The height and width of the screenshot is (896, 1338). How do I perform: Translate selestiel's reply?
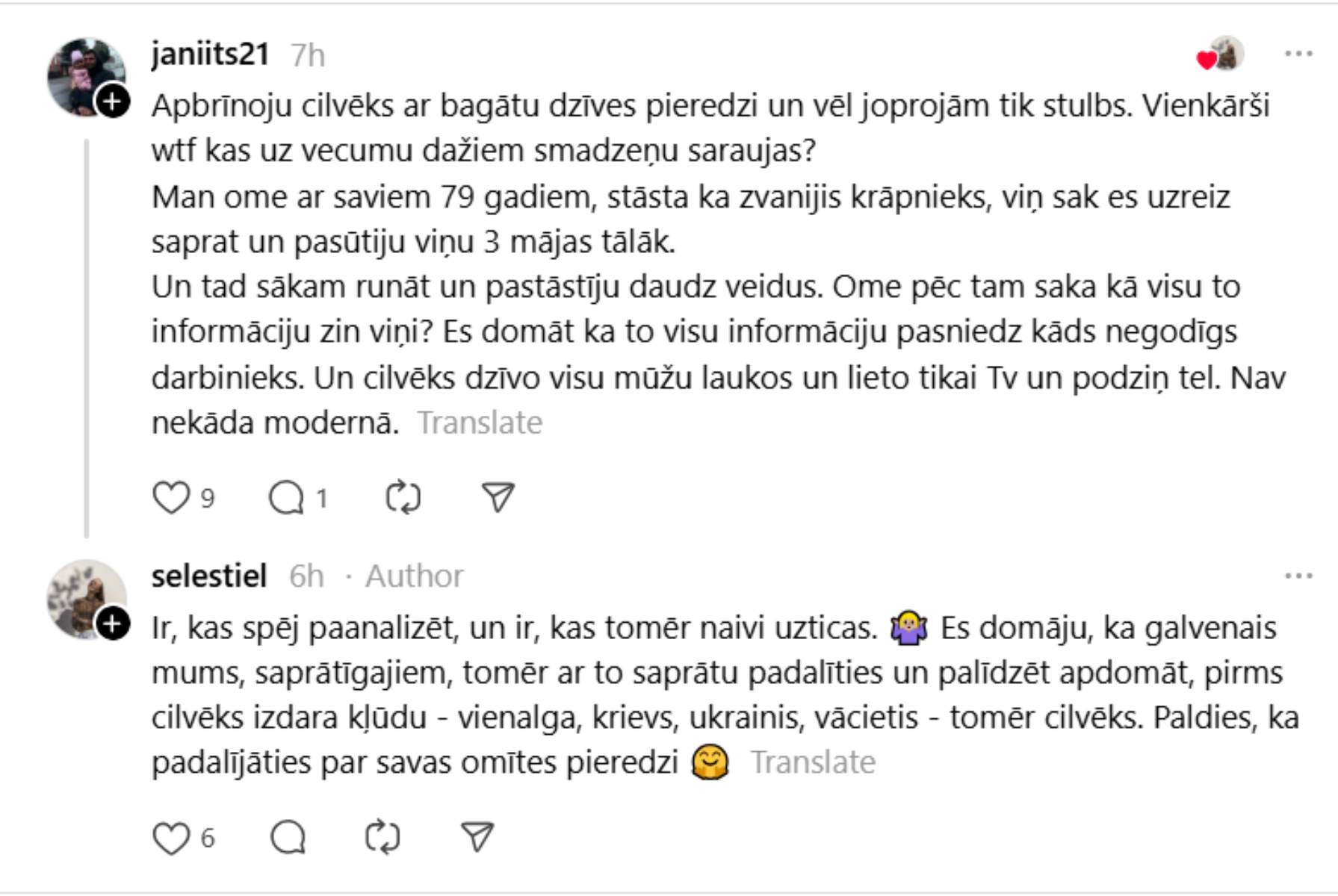point(813,762)
